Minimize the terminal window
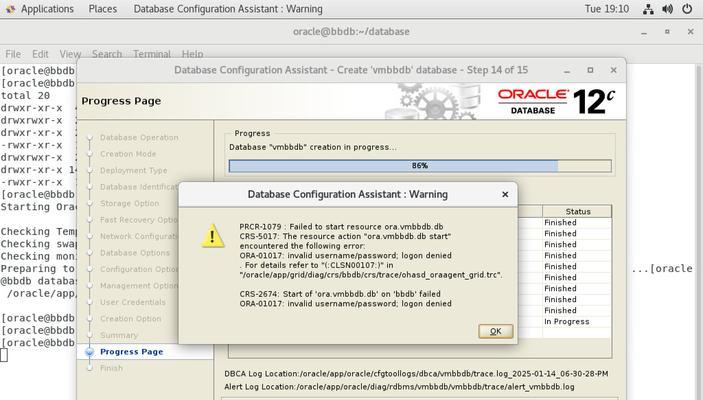The height and width of the screenshot is (400, 703). pyautogui.click(x=644, y=32)
